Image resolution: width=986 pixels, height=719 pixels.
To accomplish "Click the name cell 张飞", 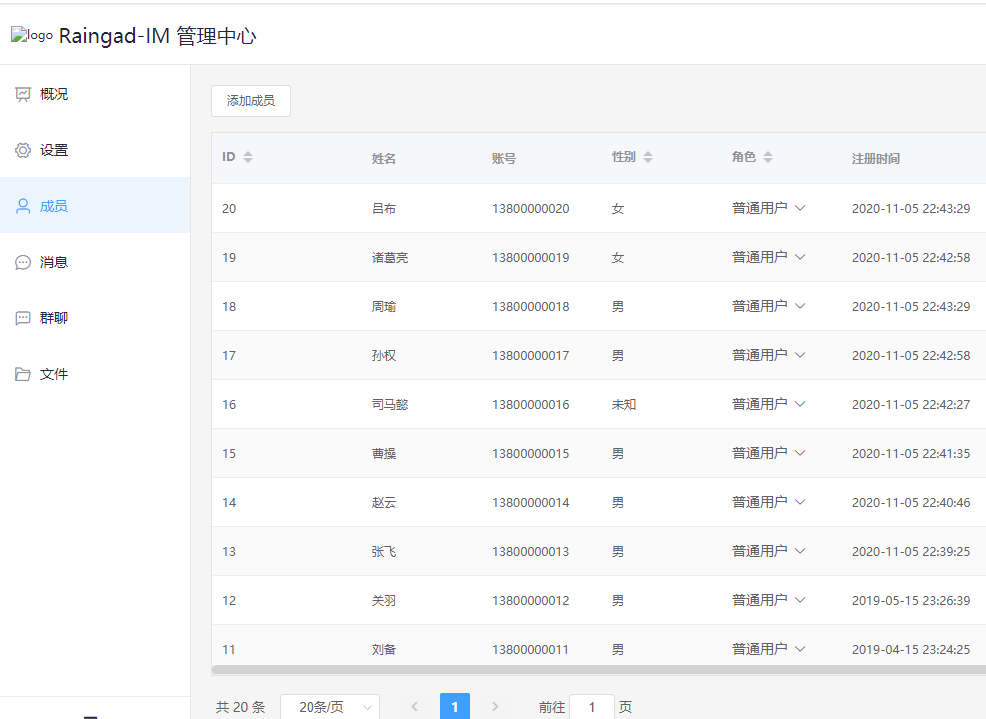I will point(384,552).
